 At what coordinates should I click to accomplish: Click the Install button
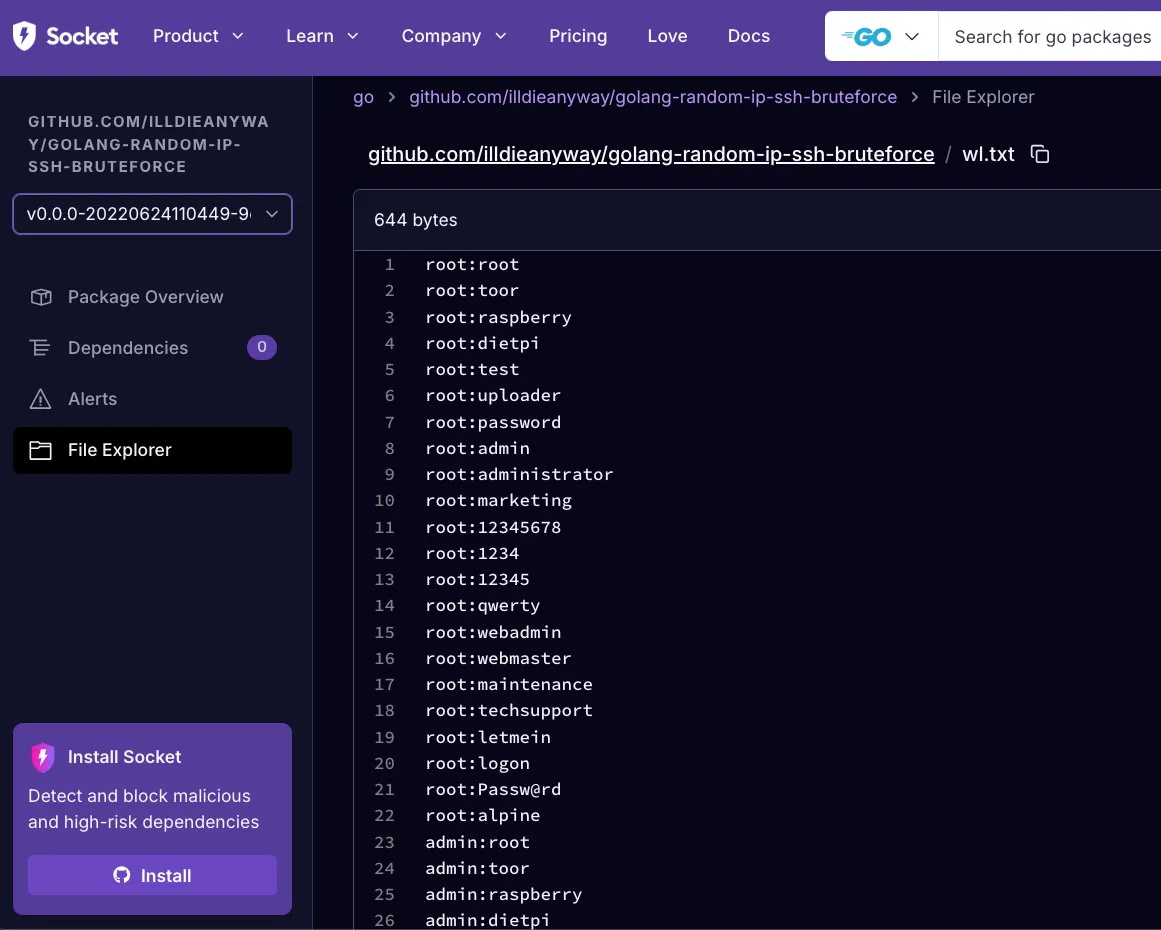click(x=153, y=875)
